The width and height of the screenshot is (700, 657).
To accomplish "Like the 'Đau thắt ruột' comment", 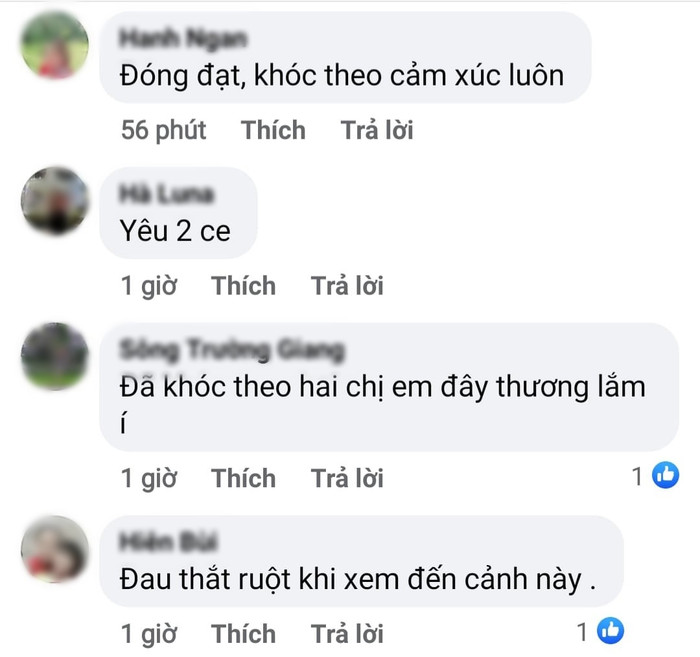I will tap(243, 634).
